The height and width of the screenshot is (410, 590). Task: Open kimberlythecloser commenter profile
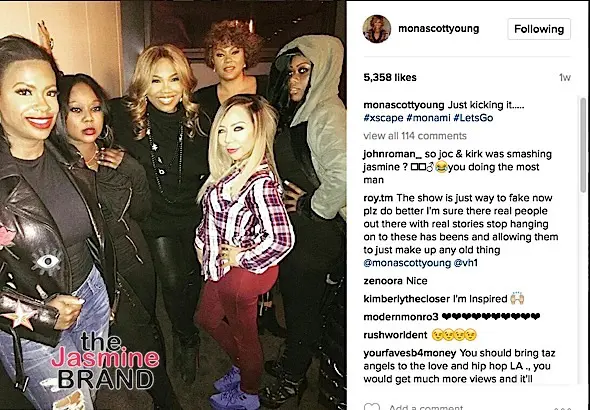pos(406,299)
